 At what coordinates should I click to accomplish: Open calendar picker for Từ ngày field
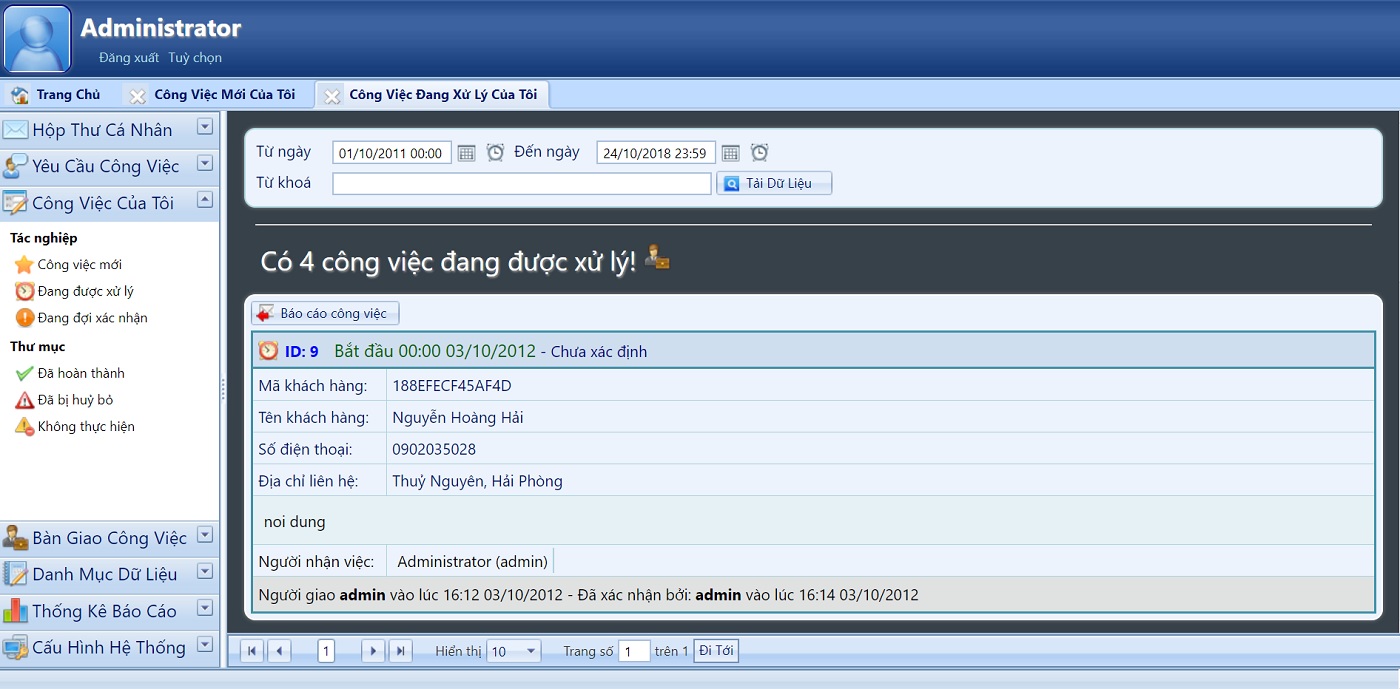pos(466,153)
